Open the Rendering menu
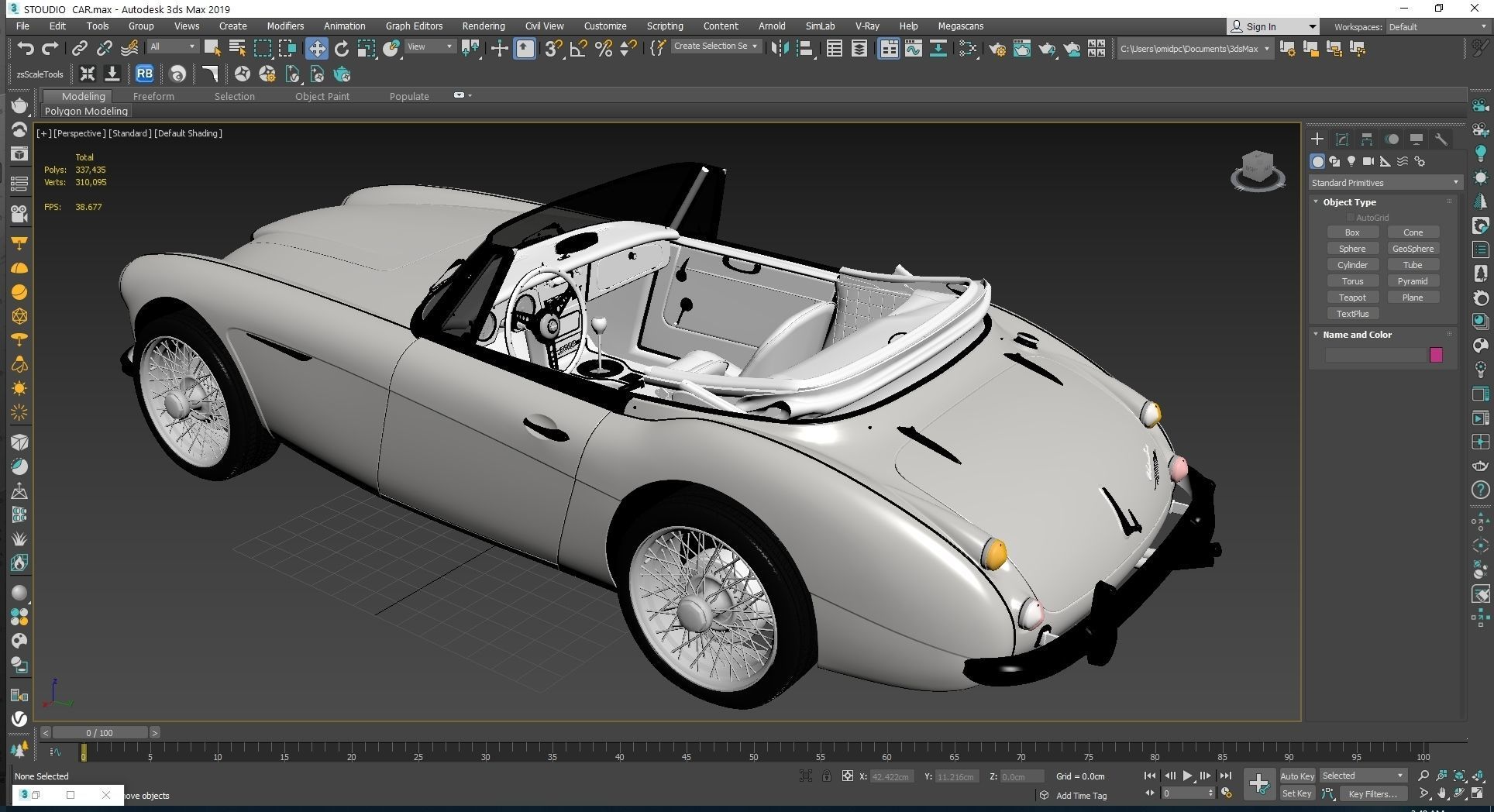Image resolution: width=1494 pixels, height=812 pixels. [484, 26]
